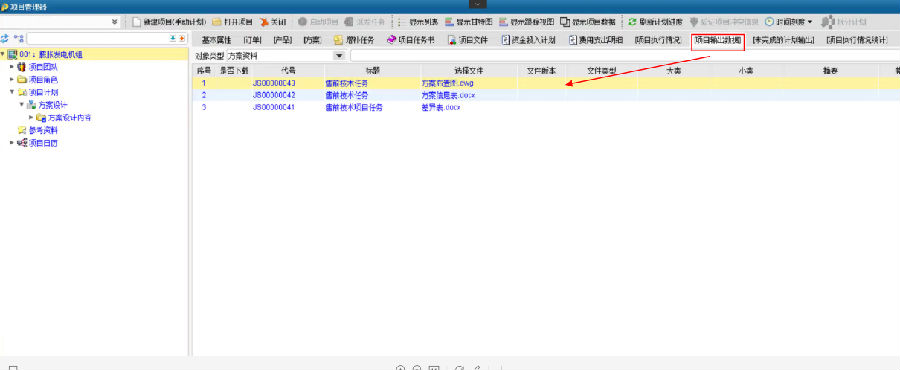Expand the 项目角色 tree node arrow
The width and height of the screenshot is (900, 370).
11,79
